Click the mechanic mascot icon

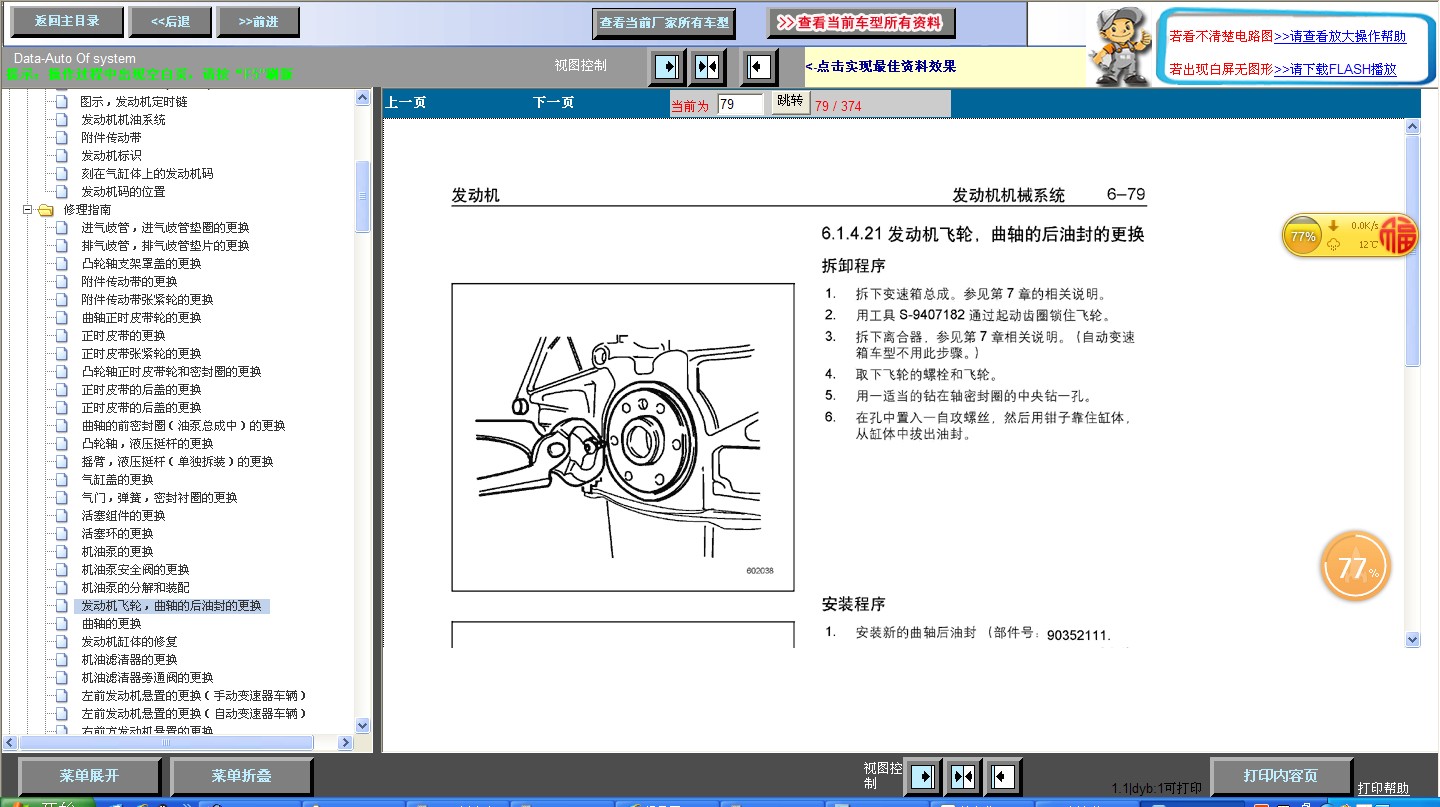(1118, 44)
